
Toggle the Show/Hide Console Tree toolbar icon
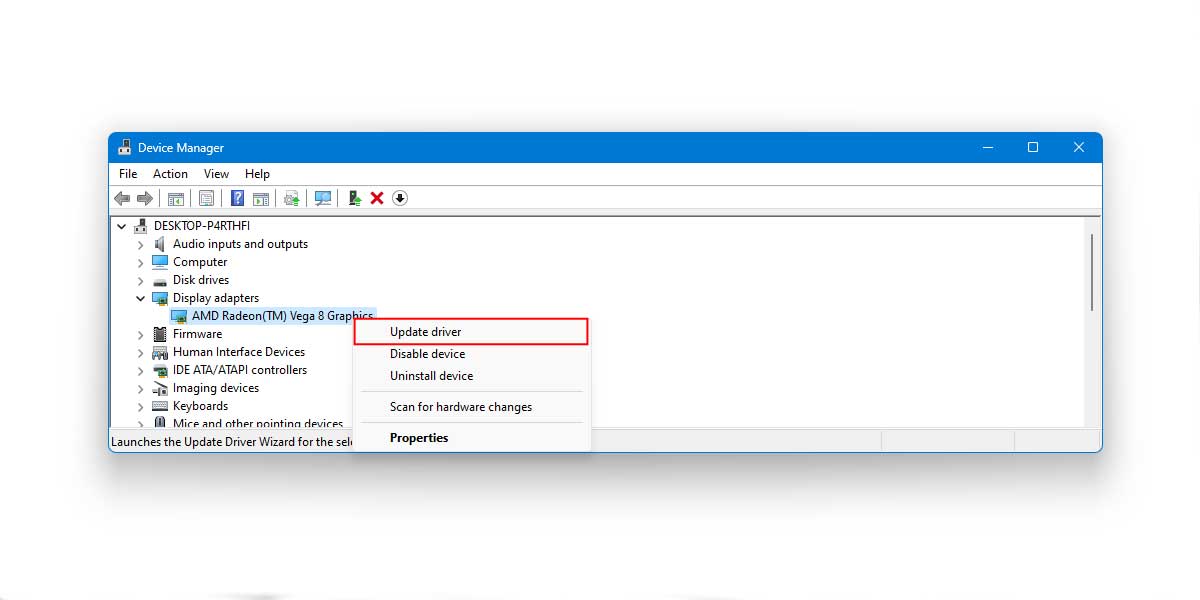pos(176,198)
